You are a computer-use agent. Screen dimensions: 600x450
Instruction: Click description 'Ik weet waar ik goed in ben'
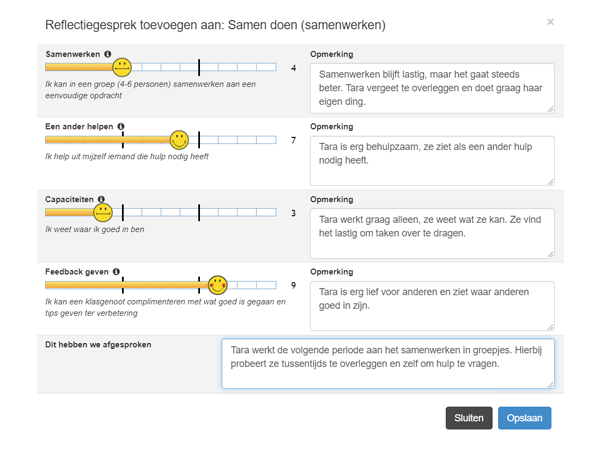[95, 229]
